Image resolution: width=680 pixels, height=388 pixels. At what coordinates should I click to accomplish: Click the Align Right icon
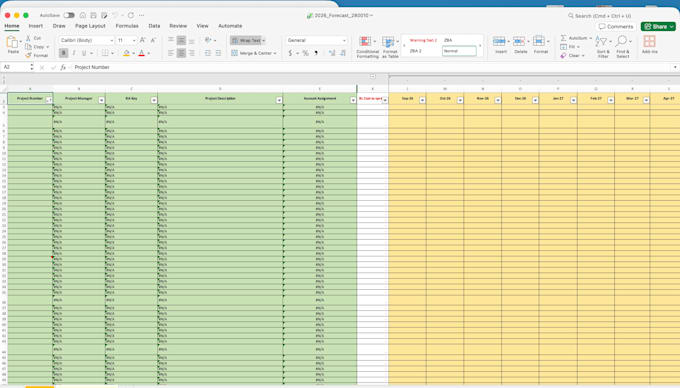click(192, 53)
